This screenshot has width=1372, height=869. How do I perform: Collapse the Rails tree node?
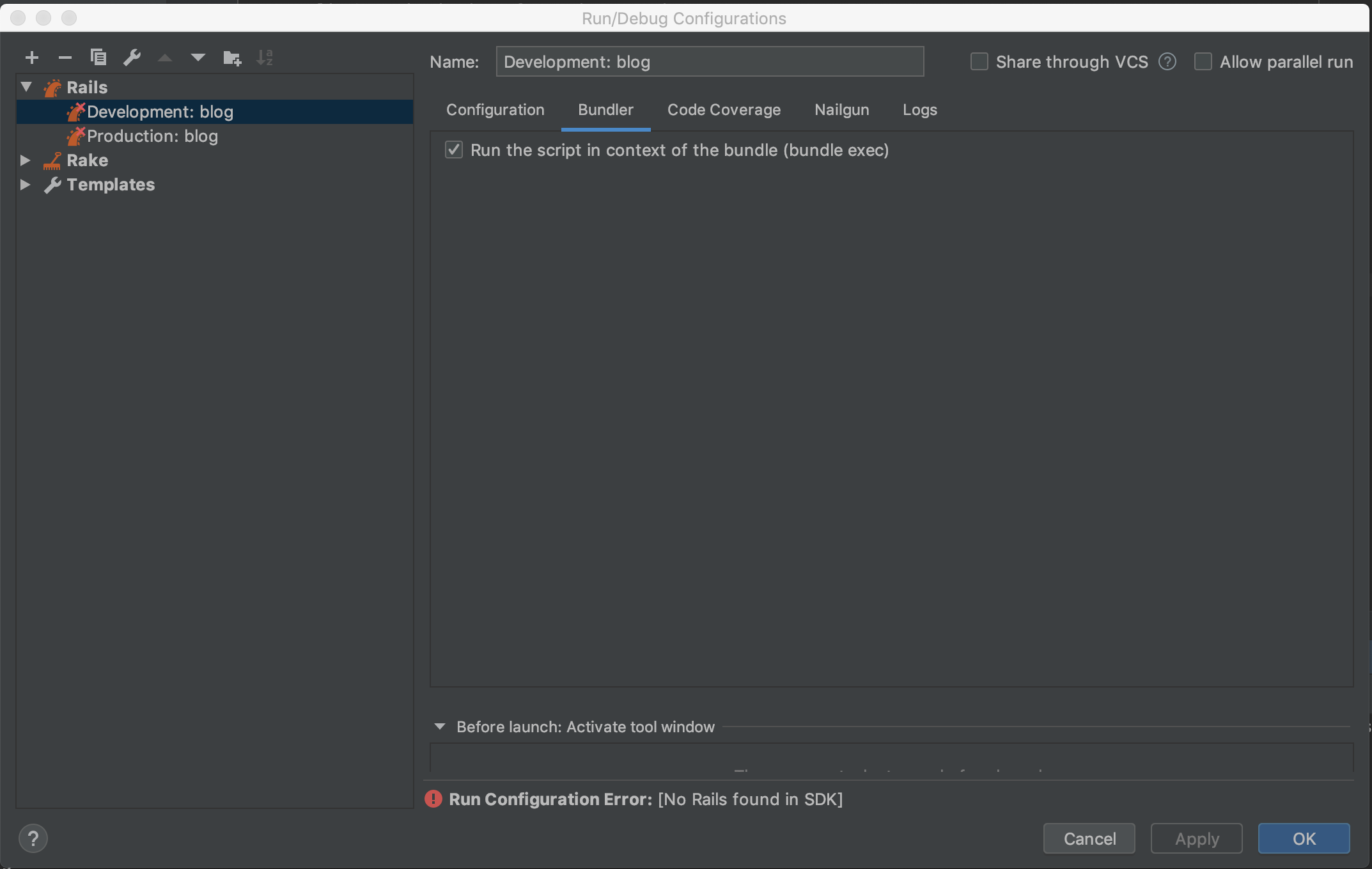tap(26, 87)
